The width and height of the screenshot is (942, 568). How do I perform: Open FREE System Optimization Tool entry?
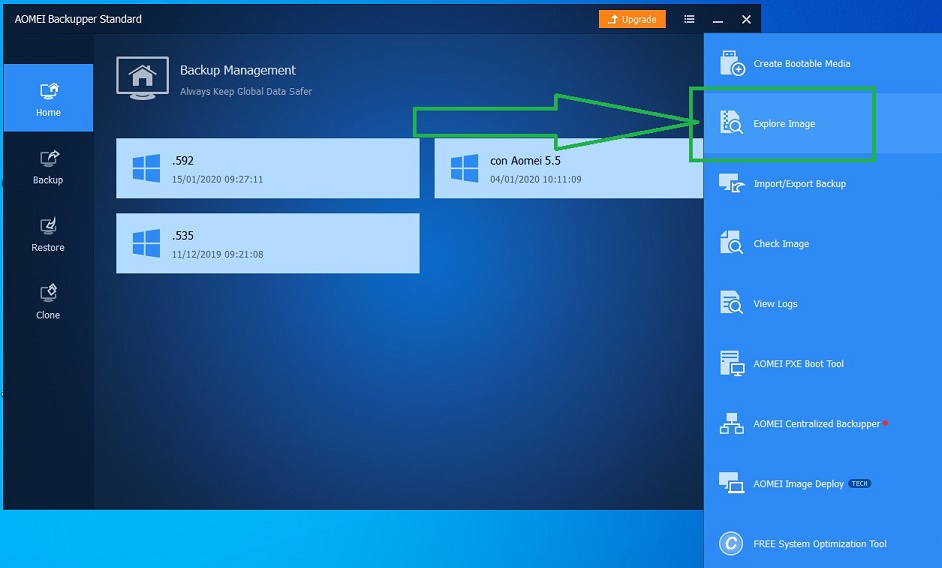[x=820, y=544]
